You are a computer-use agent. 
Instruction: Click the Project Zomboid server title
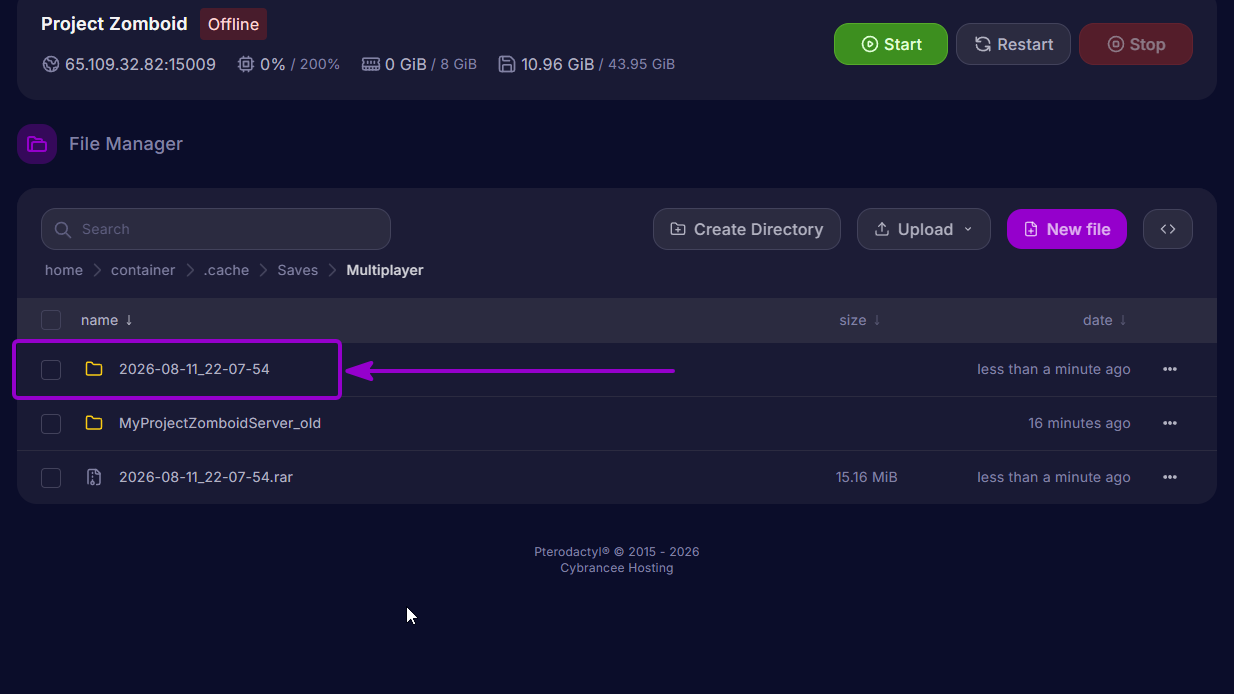tap(114, 24)
